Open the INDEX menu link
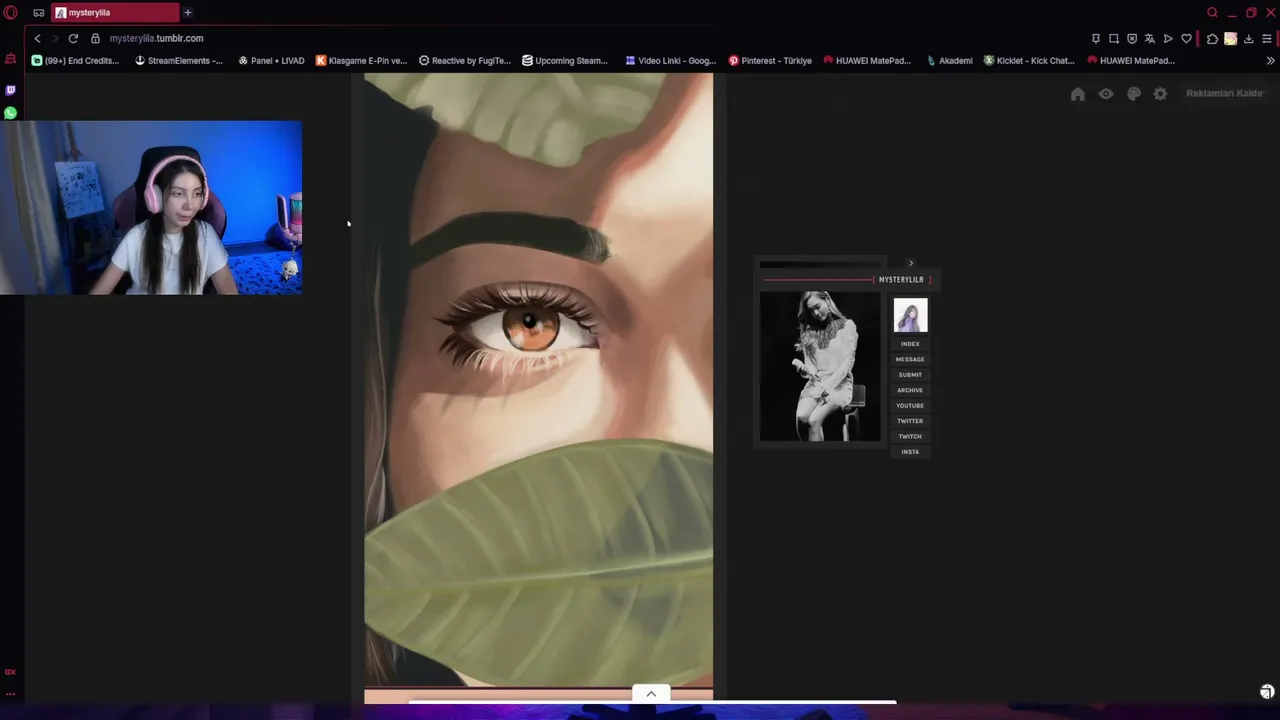Screen dimensions: 1280x720 click(x=910, y=344)
